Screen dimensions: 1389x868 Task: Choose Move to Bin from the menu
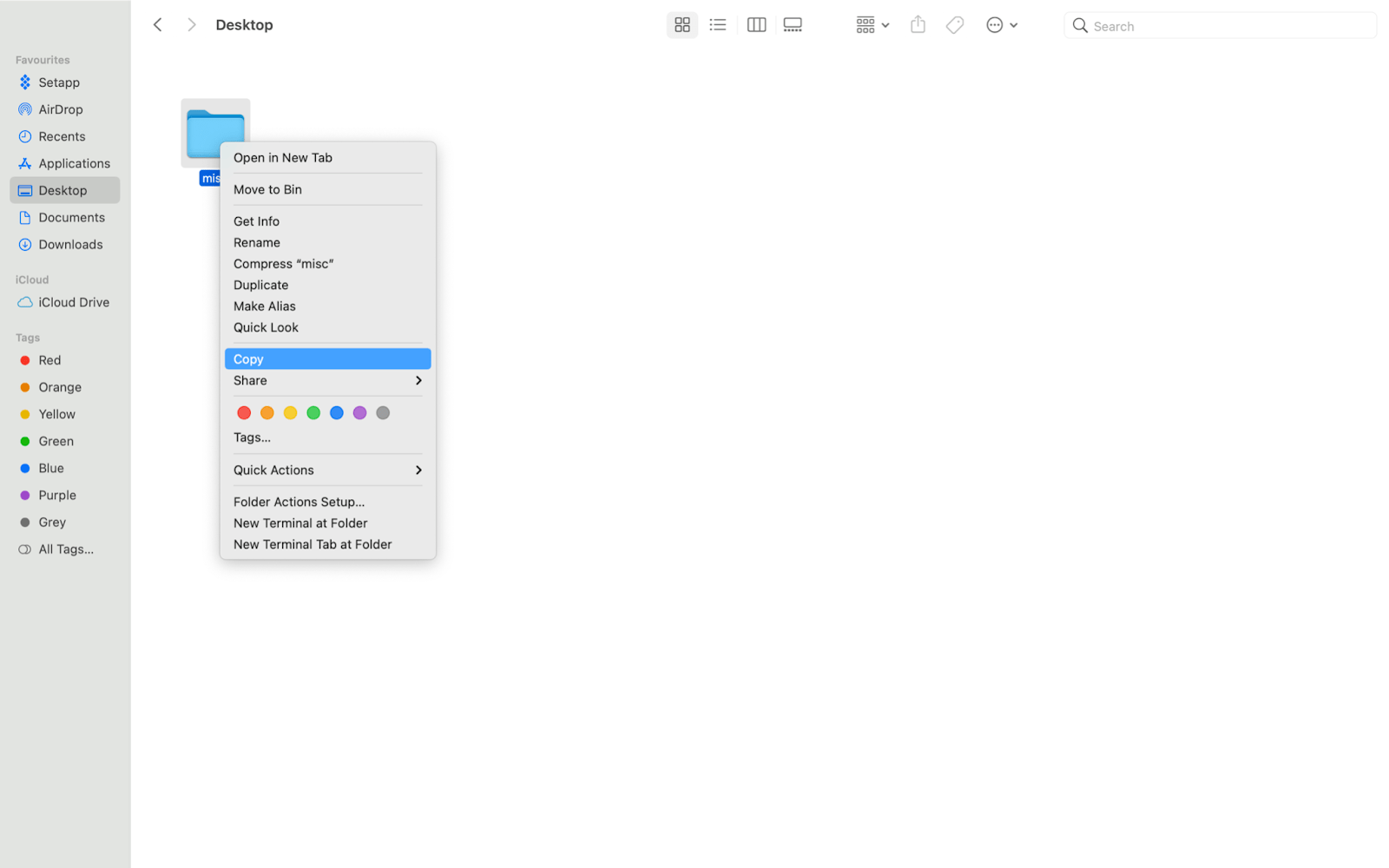point(267,189)
